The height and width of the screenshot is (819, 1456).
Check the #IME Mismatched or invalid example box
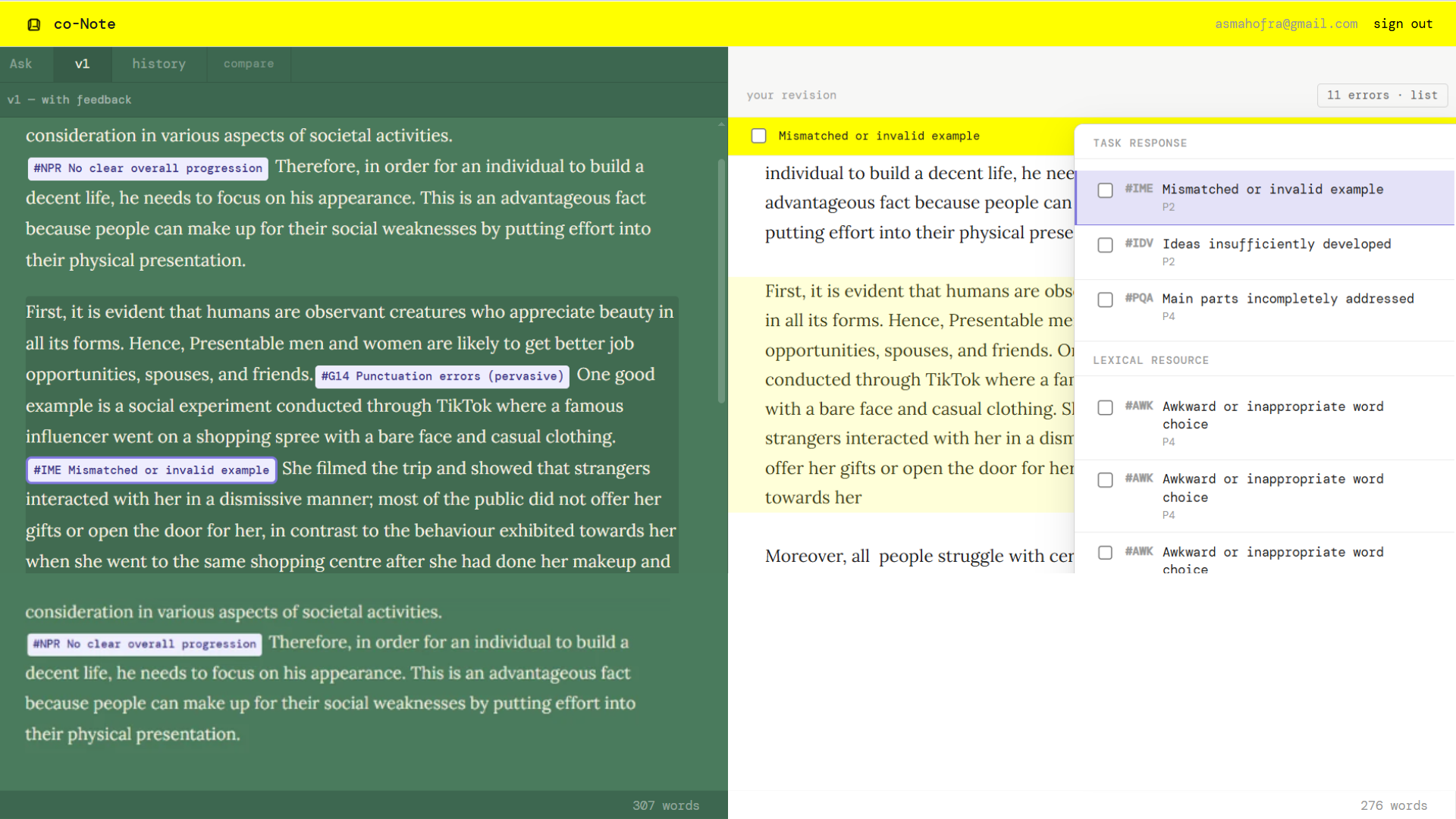point(1106,190)
